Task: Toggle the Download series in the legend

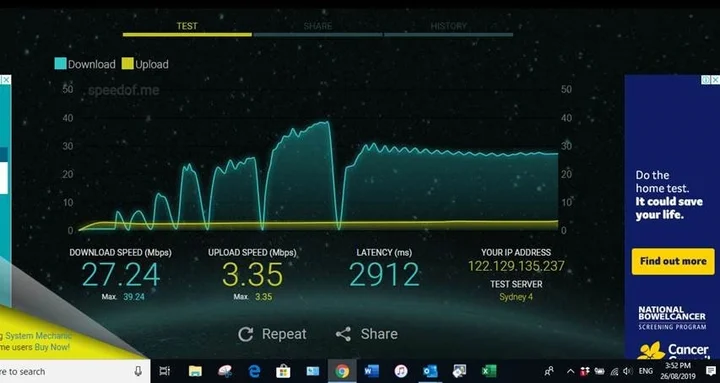Action: [85, 64]
